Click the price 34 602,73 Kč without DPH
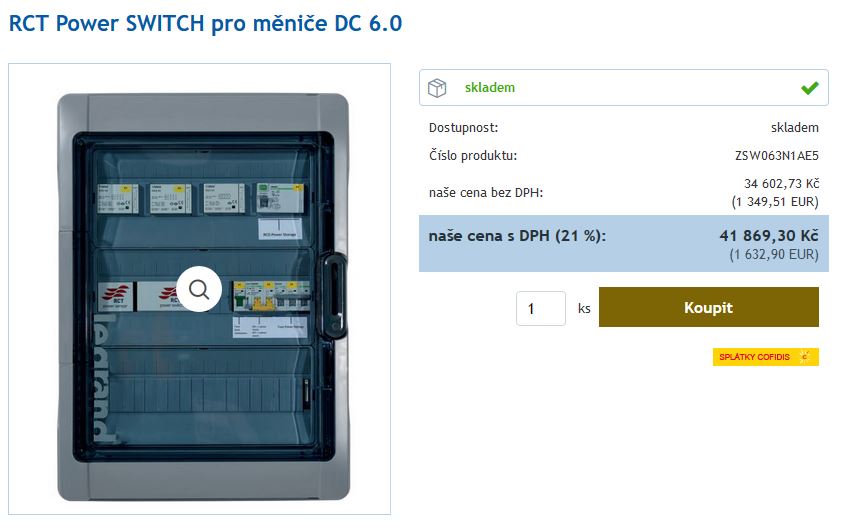852x526 pixels. point(781,184)
